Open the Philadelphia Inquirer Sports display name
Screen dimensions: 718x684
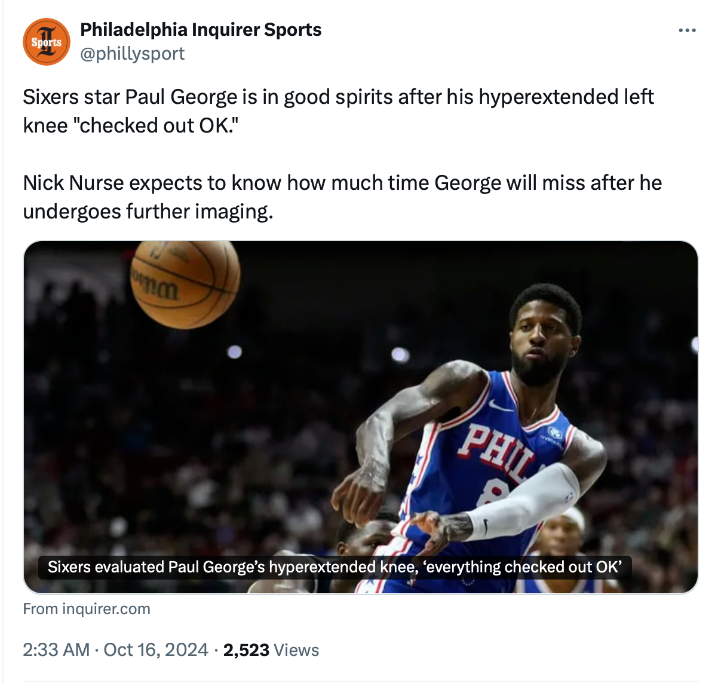pyautogui.click(x=200, y=30)
